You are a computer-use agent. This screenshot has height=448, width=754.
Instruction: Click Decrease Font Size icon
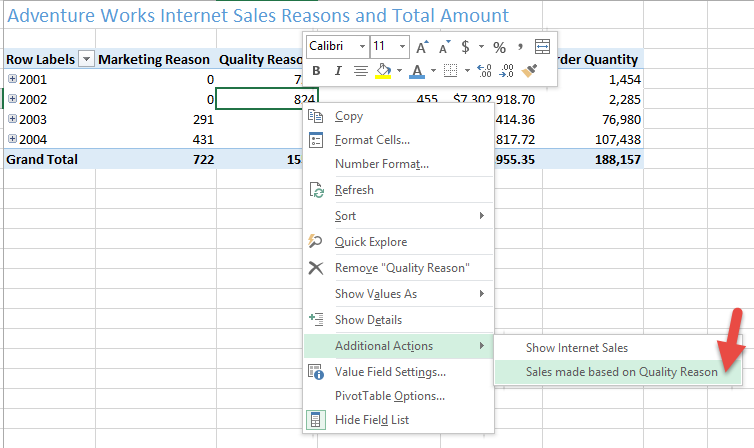[x=445, y=47]
